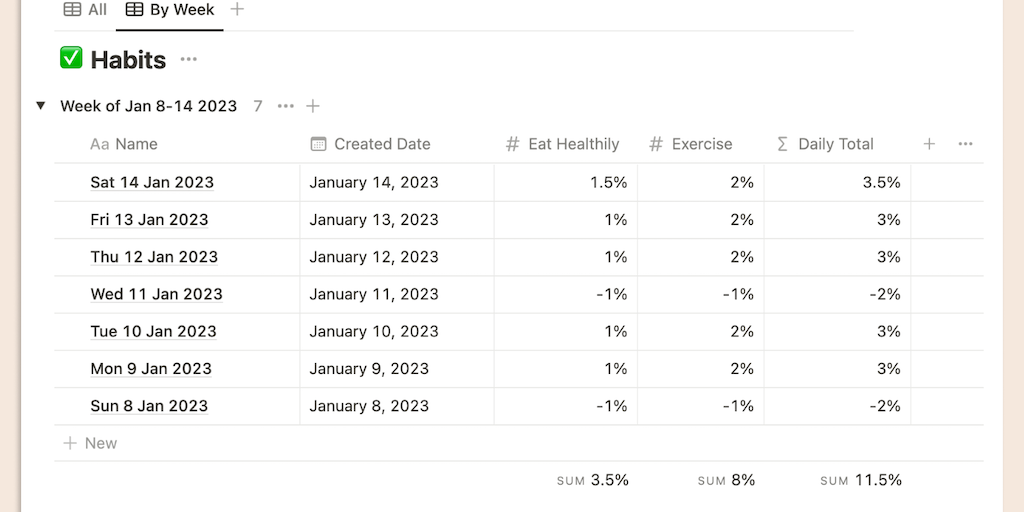Click the Eat Healthily SUM 3.5% calculation
This screenshot has width=1024, height=512.
(593, 480)
